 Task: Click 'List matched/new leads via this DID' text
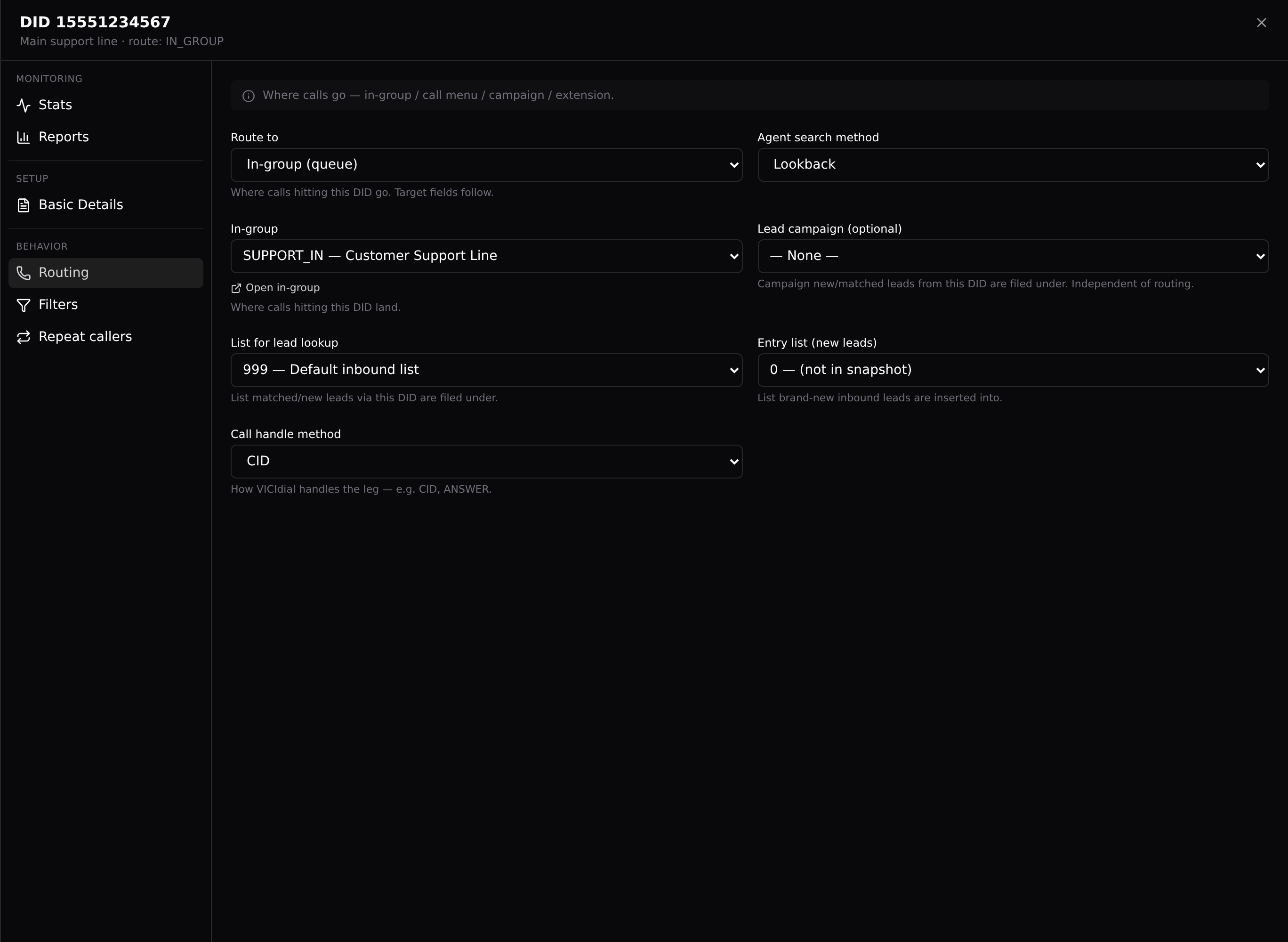(x=364, y=398)
